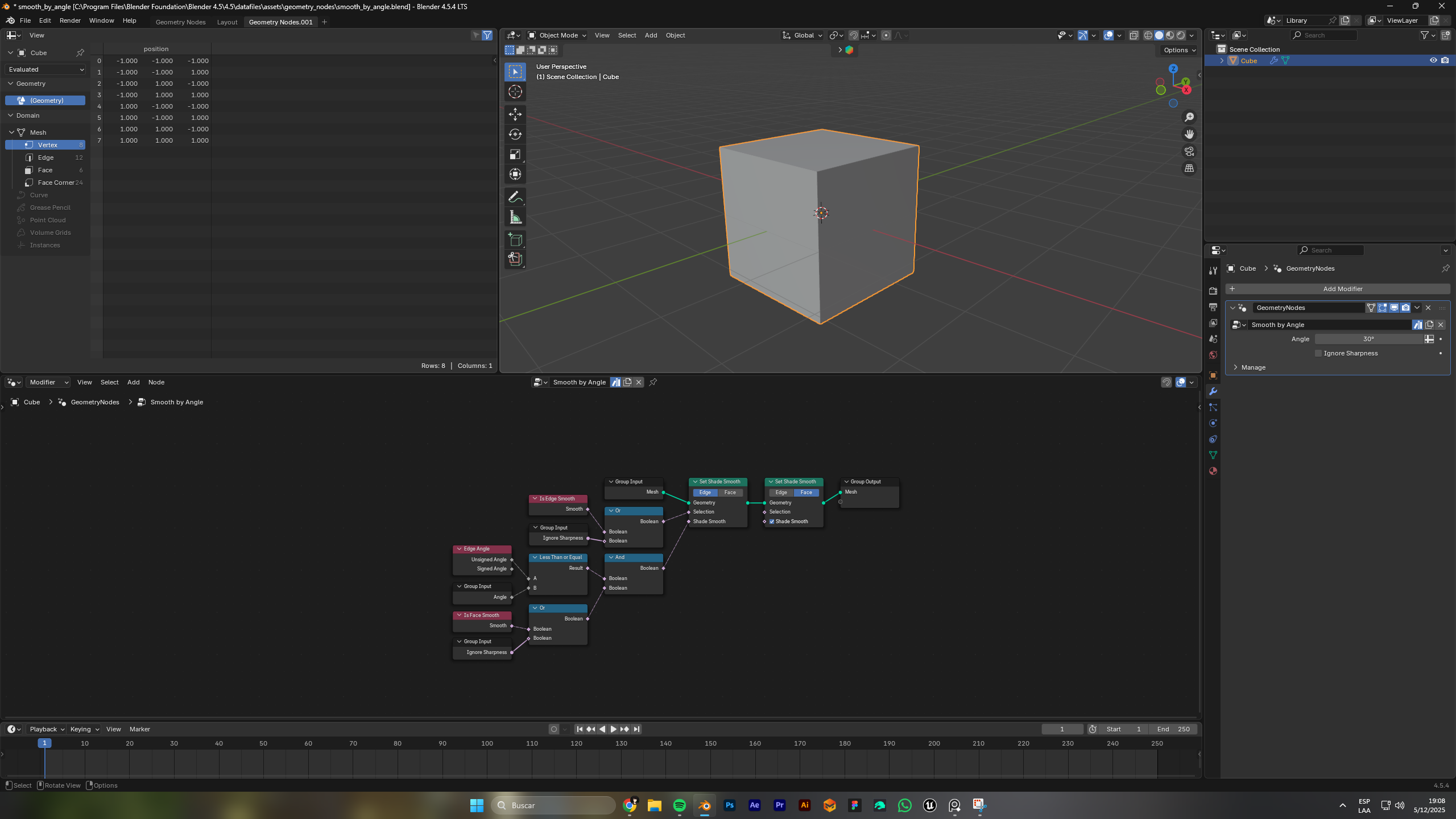This screenshot has height=819, width=1456.
Task: Switch to the Layout workspace tab
Action: [227, 22]
